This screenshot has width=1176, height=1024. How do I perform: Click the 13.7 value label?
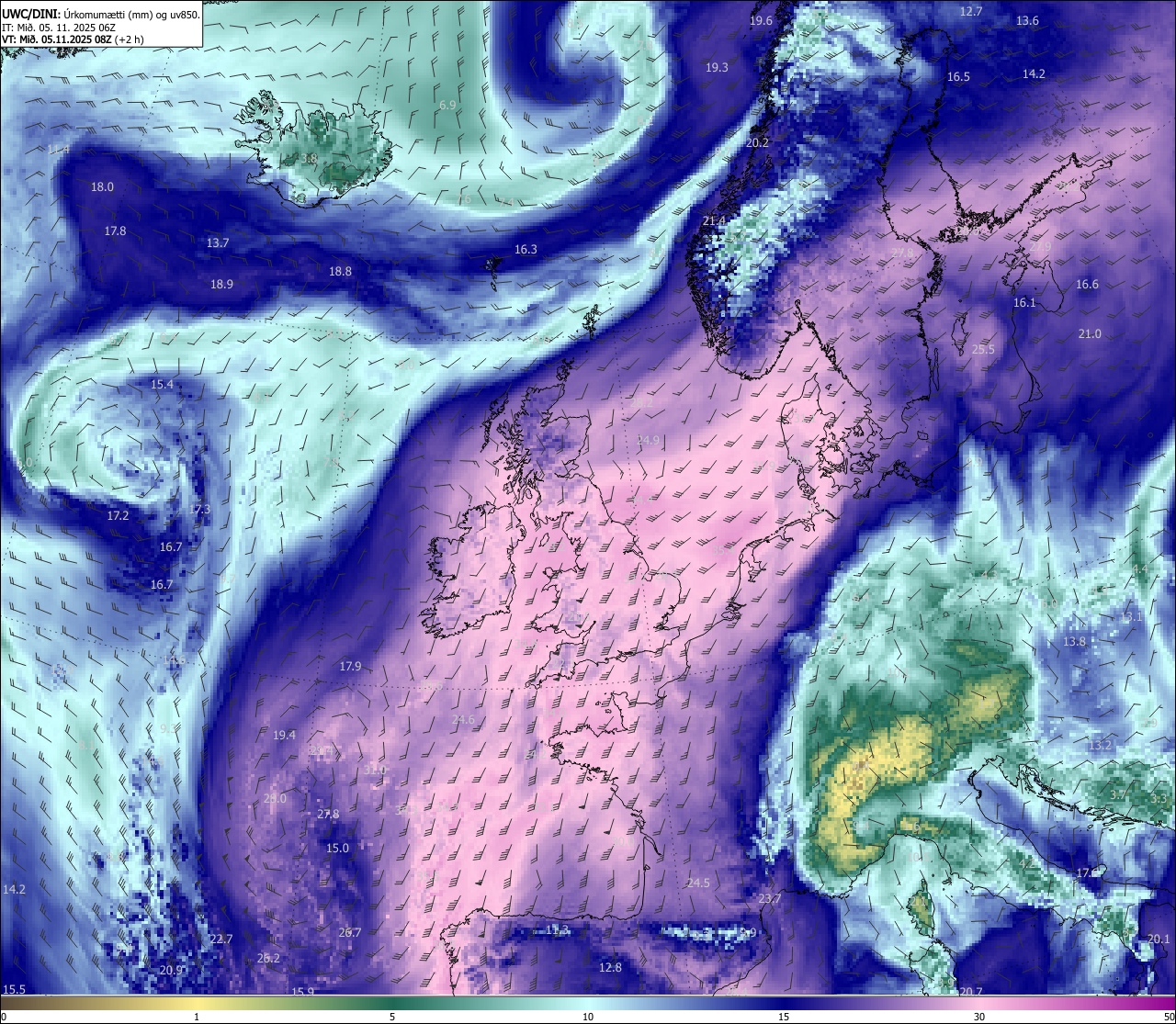[x=218, y=243]
